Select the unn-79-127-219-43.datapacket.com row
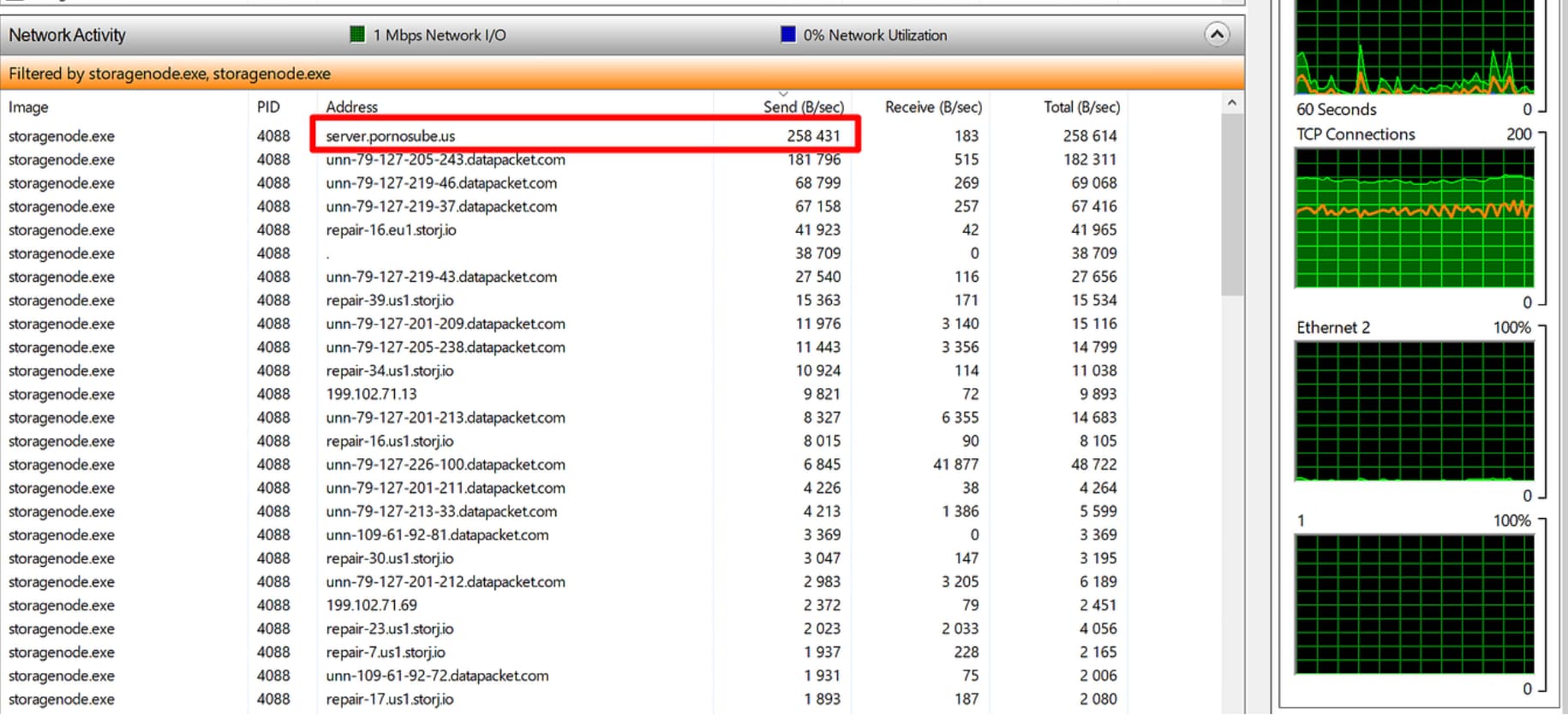 566,277
